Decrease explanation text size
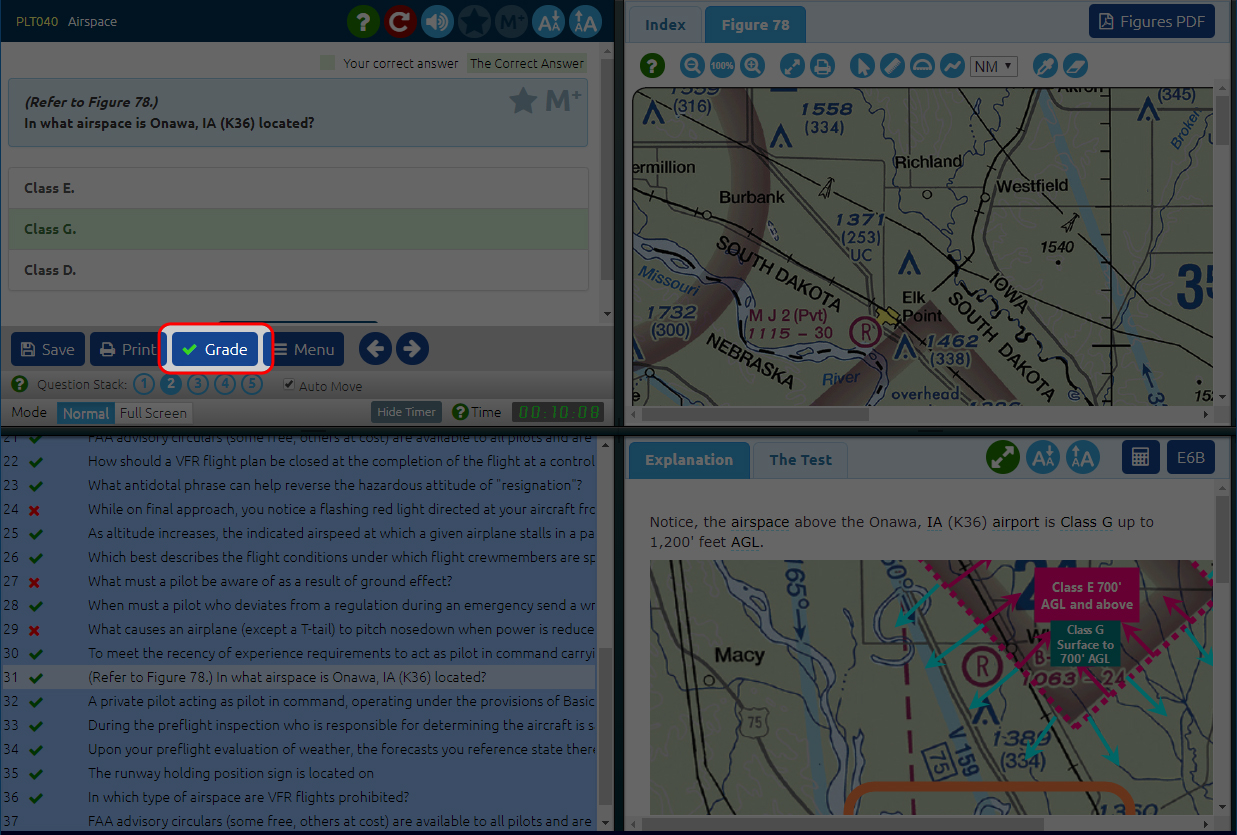Image resolution: width=1237 pixels, height=835 pixels. pos(1043,458)
